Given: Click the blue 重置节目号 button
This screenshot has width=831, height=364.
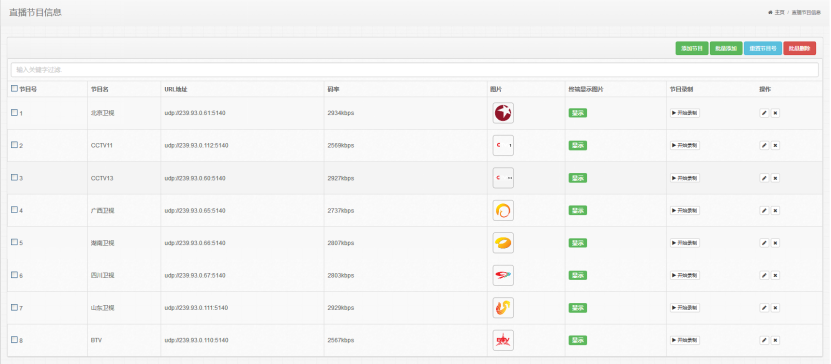Looking at the screenshot, I should coord(763,48).
